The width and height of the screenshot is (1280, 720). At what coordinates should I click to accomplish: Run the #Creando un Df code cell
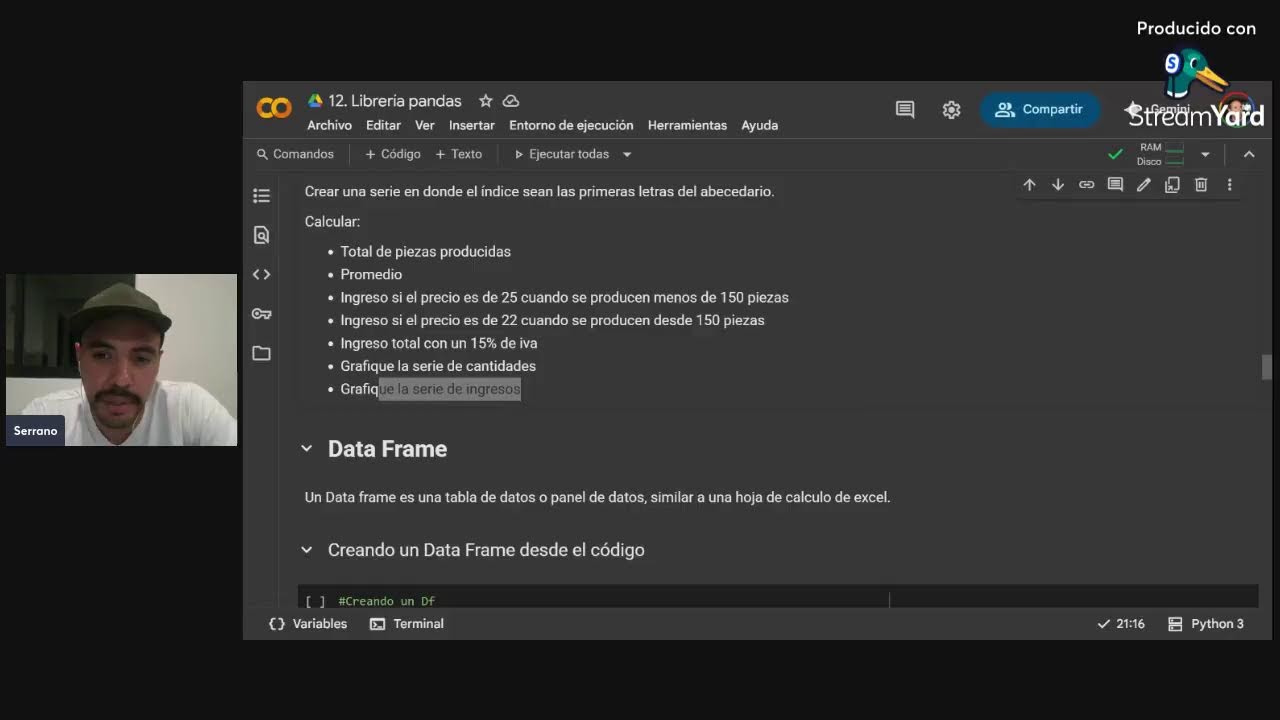[x=315, y=601]
